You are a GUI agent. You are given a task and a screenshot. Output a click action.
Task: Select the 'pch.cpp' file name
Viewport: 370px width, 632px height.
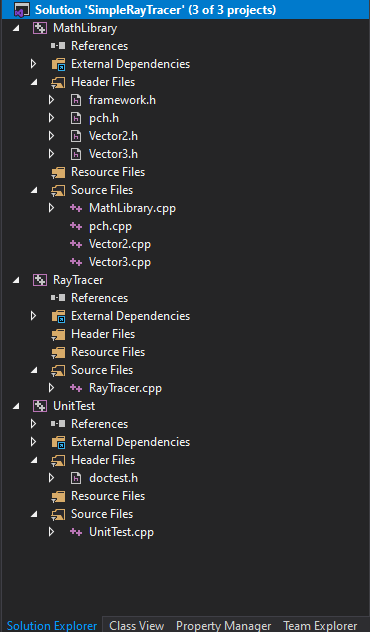pyautogui.click(x=110, y=226)
